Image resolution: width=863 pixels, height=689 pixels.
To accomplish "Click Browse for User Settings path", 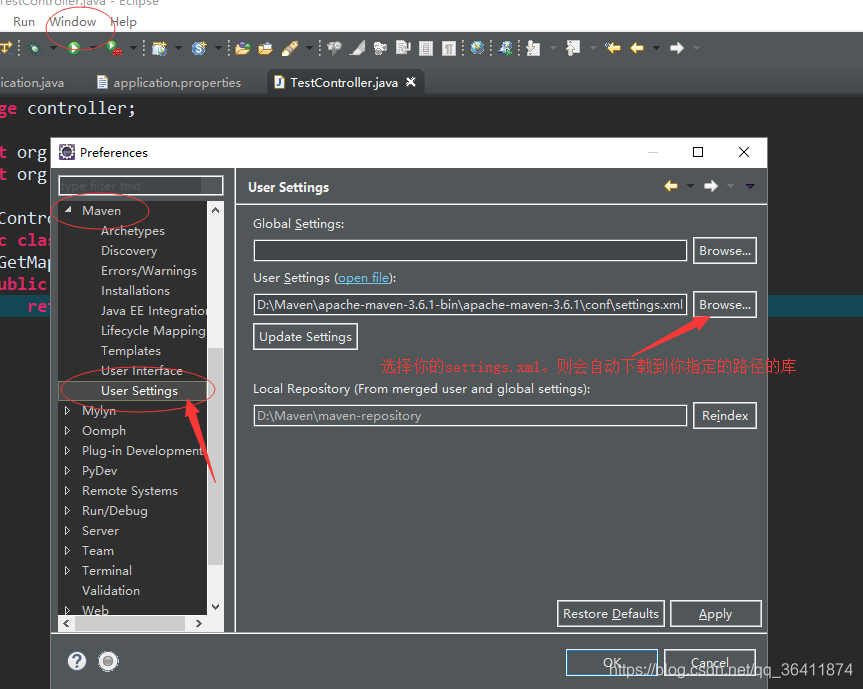I will (725, 305).
